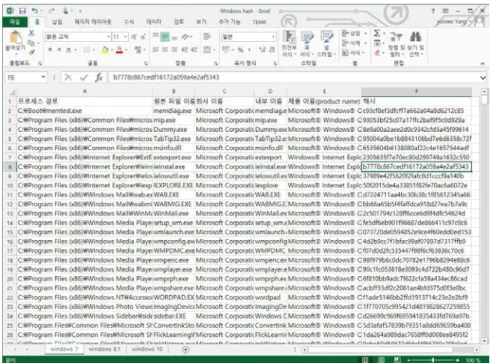Apply the red font color
The width and height of the screenshot is (493, 363).
pos(119,50)
